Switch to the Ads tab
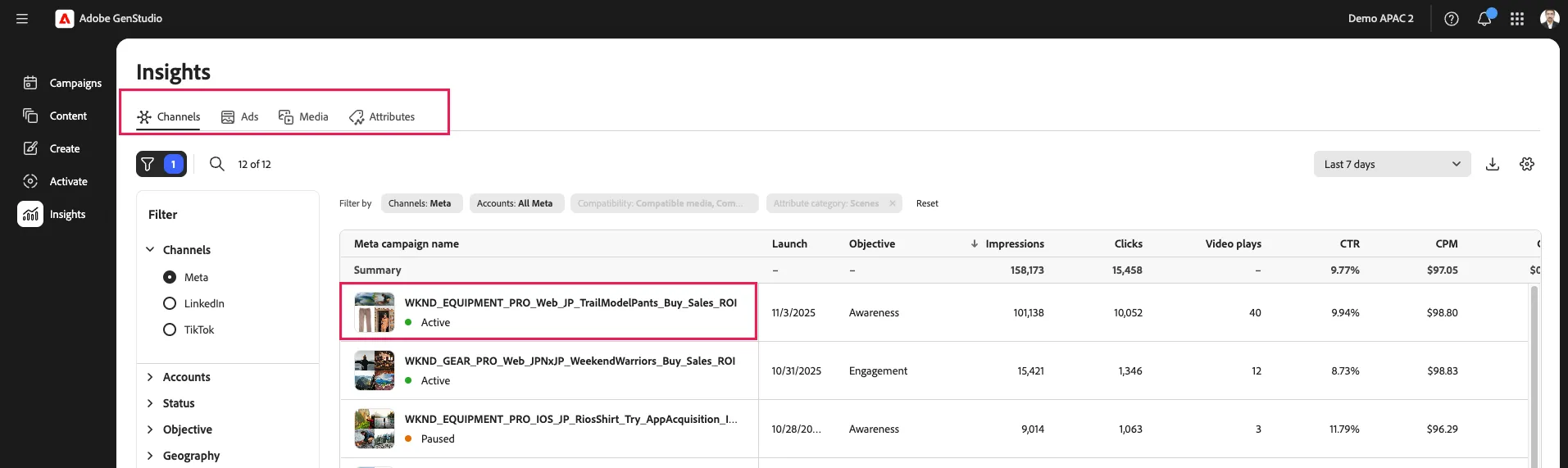 click(x=240, y=116)
